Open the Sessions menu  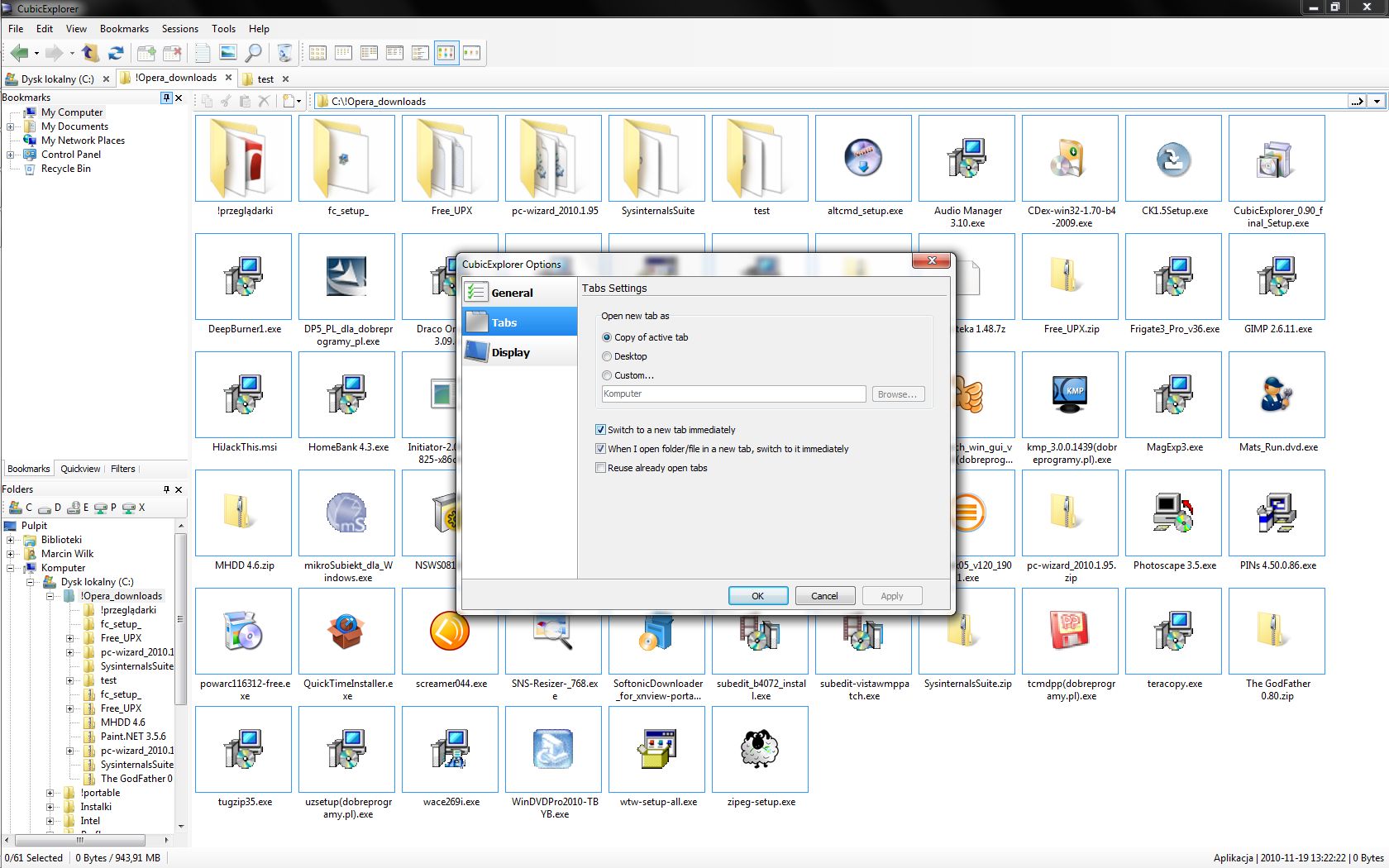[x=179, y=28]
